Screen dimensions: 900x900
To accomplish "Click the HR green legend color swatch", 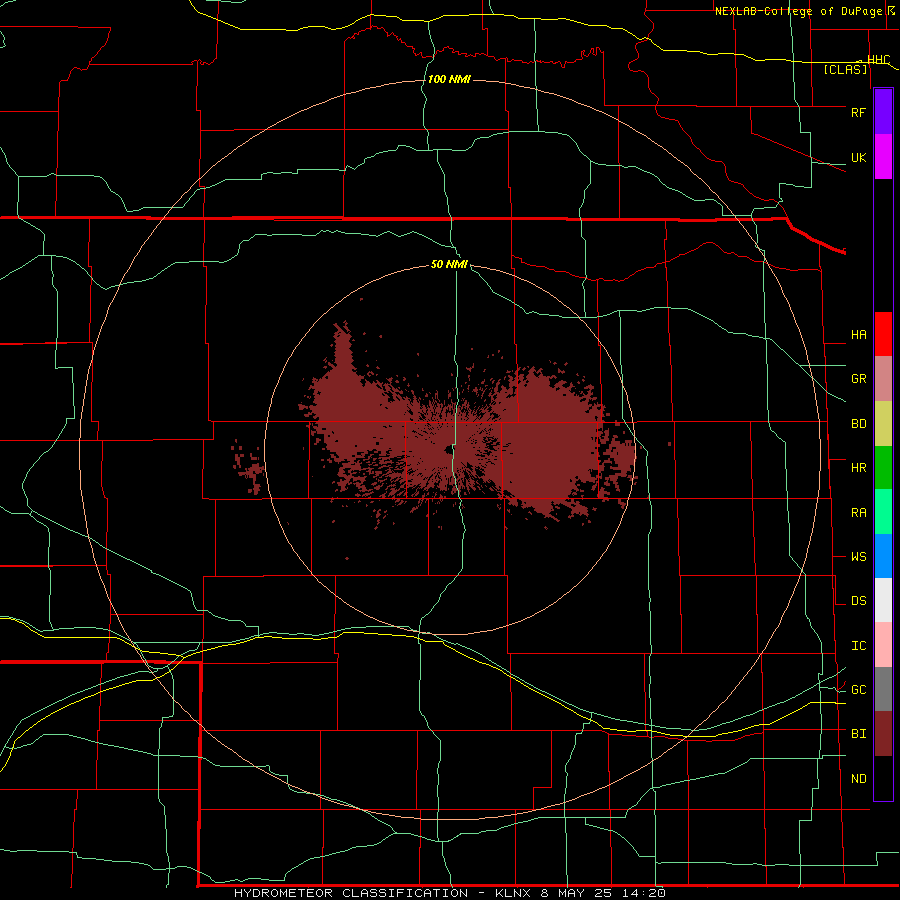I will click(883, 468).
